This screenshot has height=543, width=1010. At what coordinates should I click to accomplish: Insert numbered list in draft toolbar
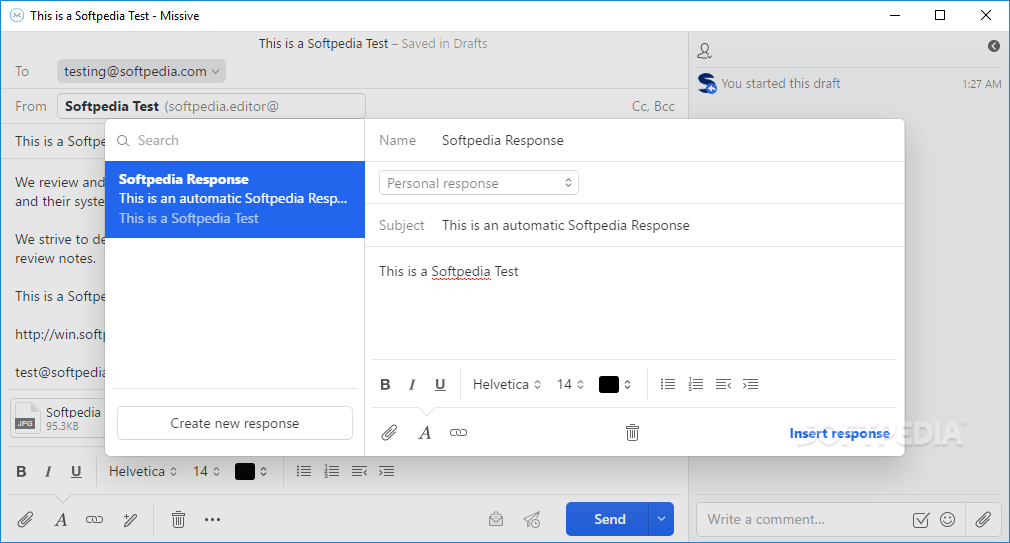[332, 472]
